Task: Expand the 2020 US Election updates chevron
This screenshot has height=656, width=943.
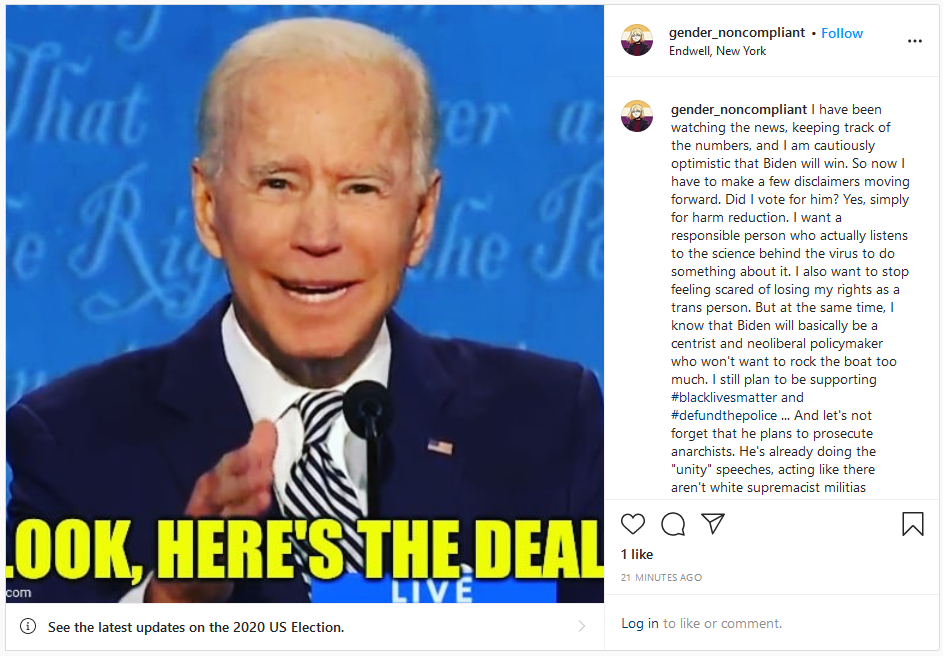Action: (582, 627)
